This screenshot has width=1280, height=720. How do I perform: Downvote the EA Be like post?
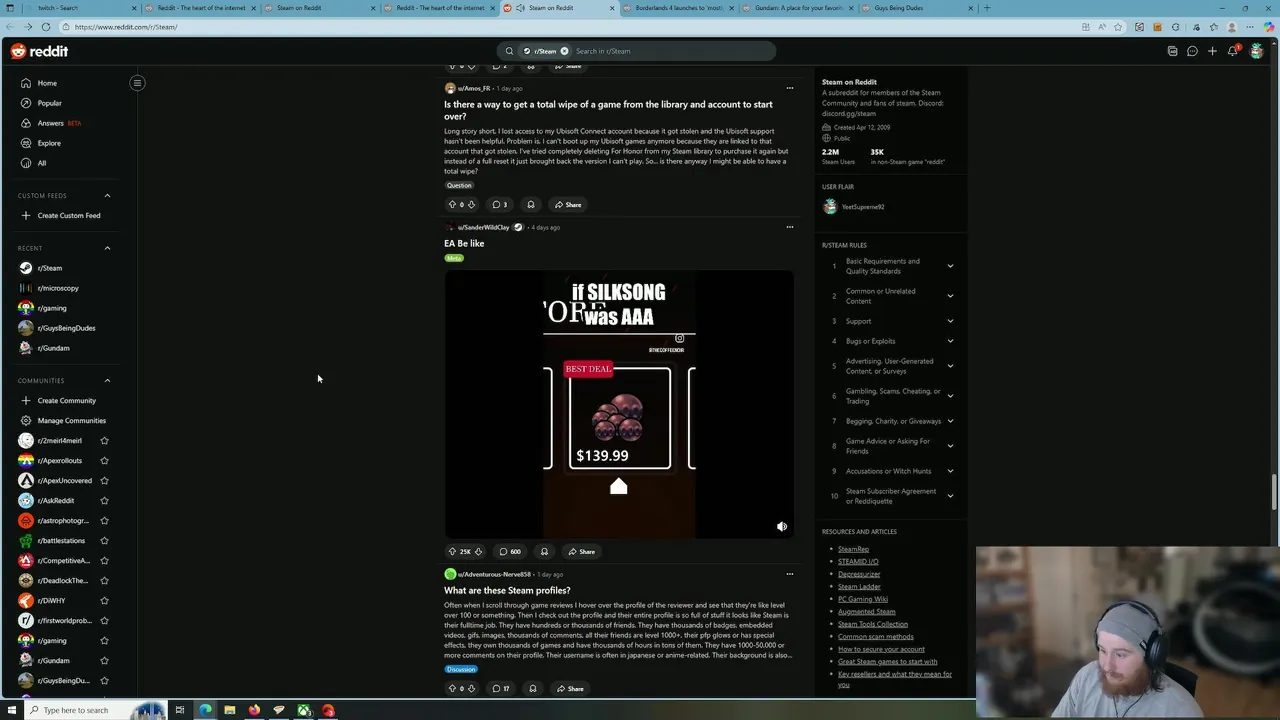click(x=478, y=551)
